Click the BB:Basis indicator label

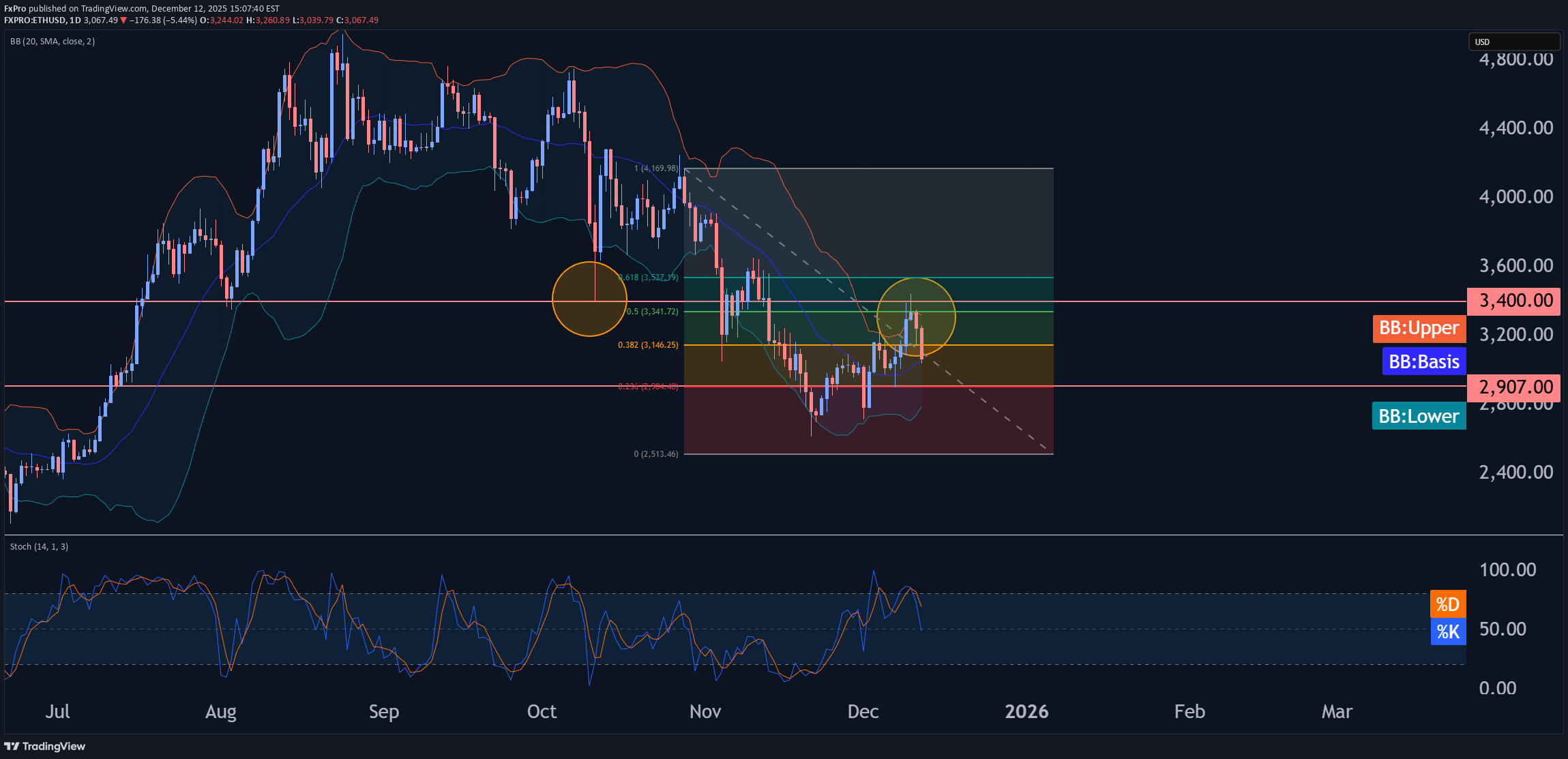coord(1423,361)
